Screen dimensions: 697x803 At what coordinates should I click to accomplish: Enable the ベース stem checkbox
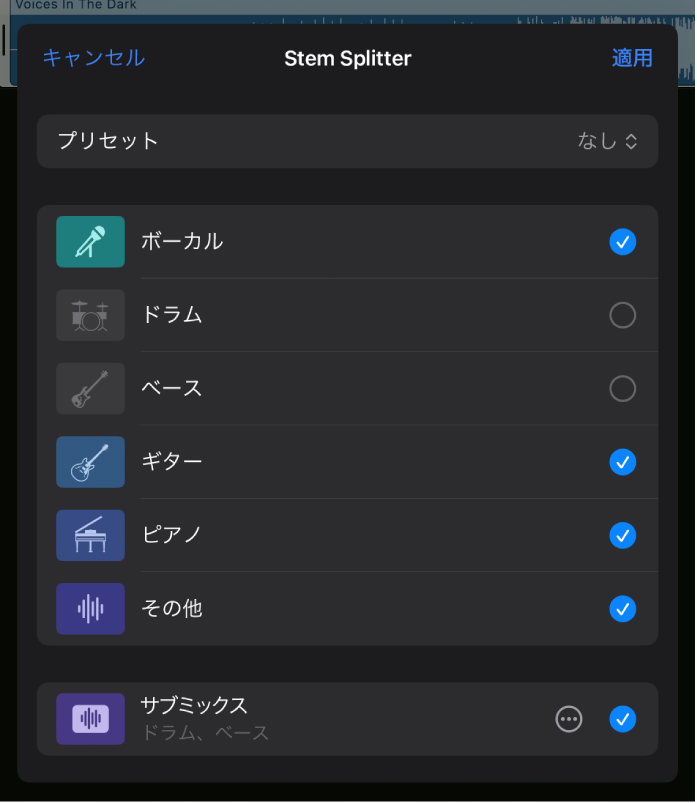[x=622, y=388]
